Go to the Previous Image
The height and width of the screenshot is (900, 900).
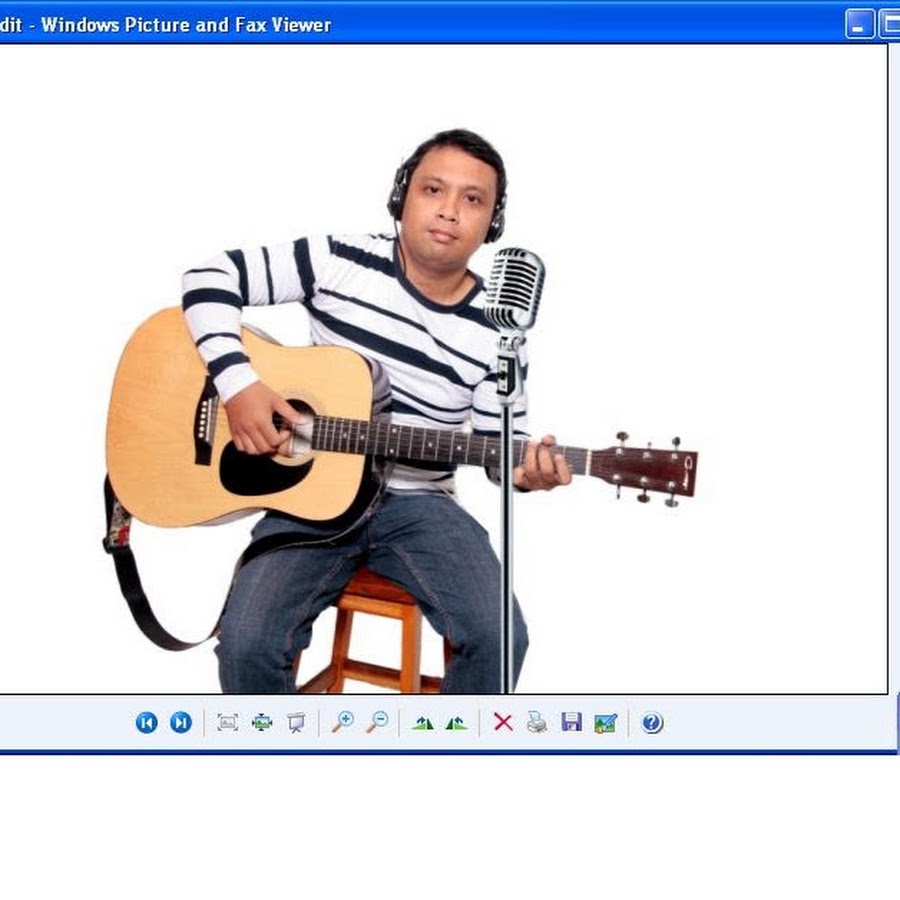pos(147,722)
